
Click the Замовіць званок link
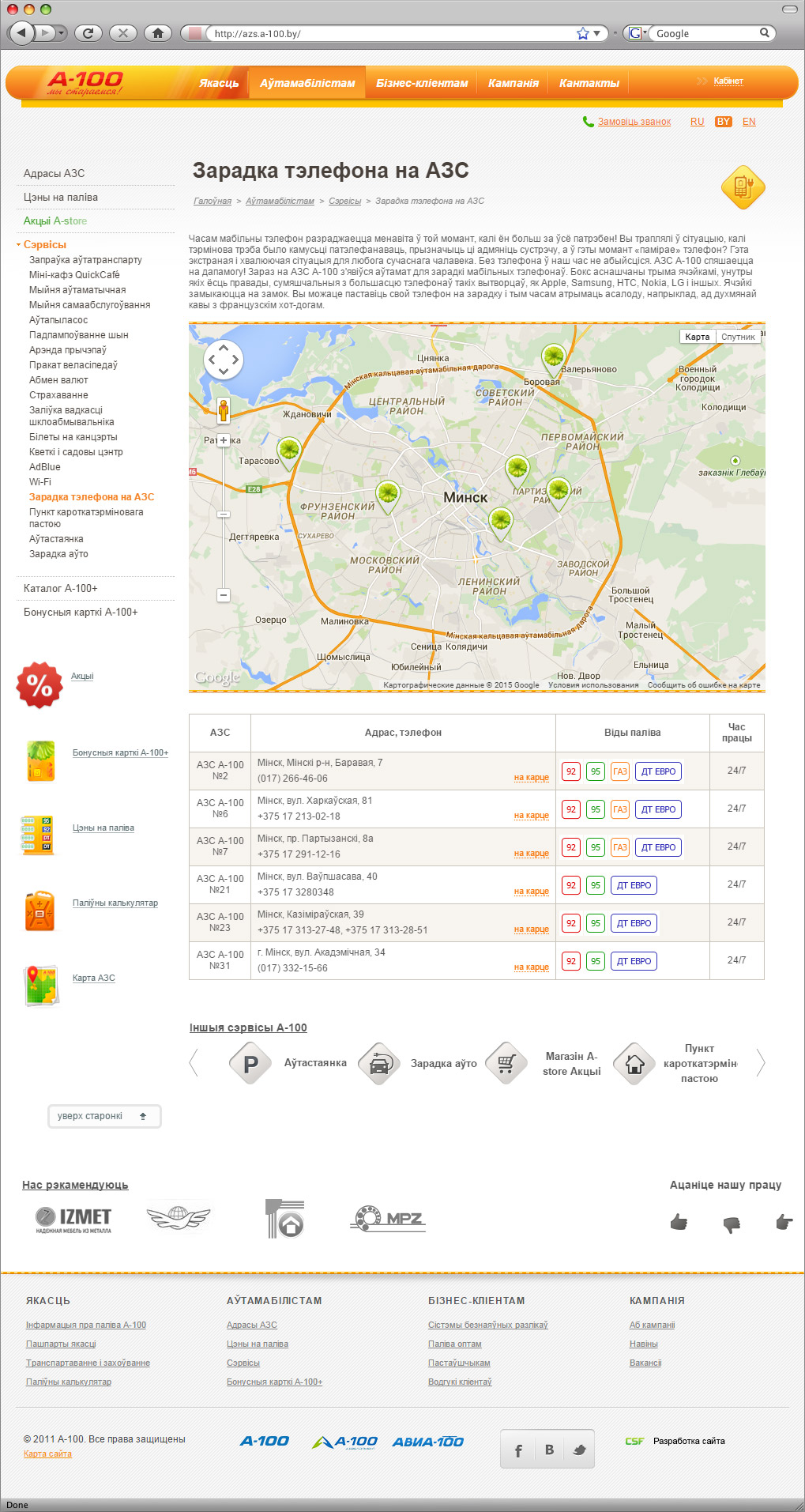634,122
